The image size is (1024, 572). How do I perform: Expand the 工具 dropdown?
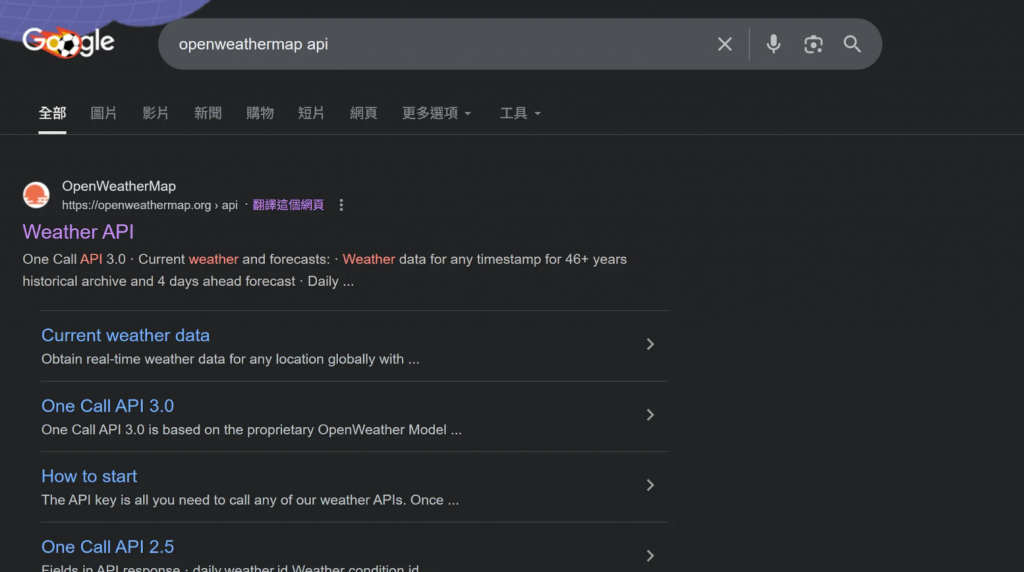[520, 113]
